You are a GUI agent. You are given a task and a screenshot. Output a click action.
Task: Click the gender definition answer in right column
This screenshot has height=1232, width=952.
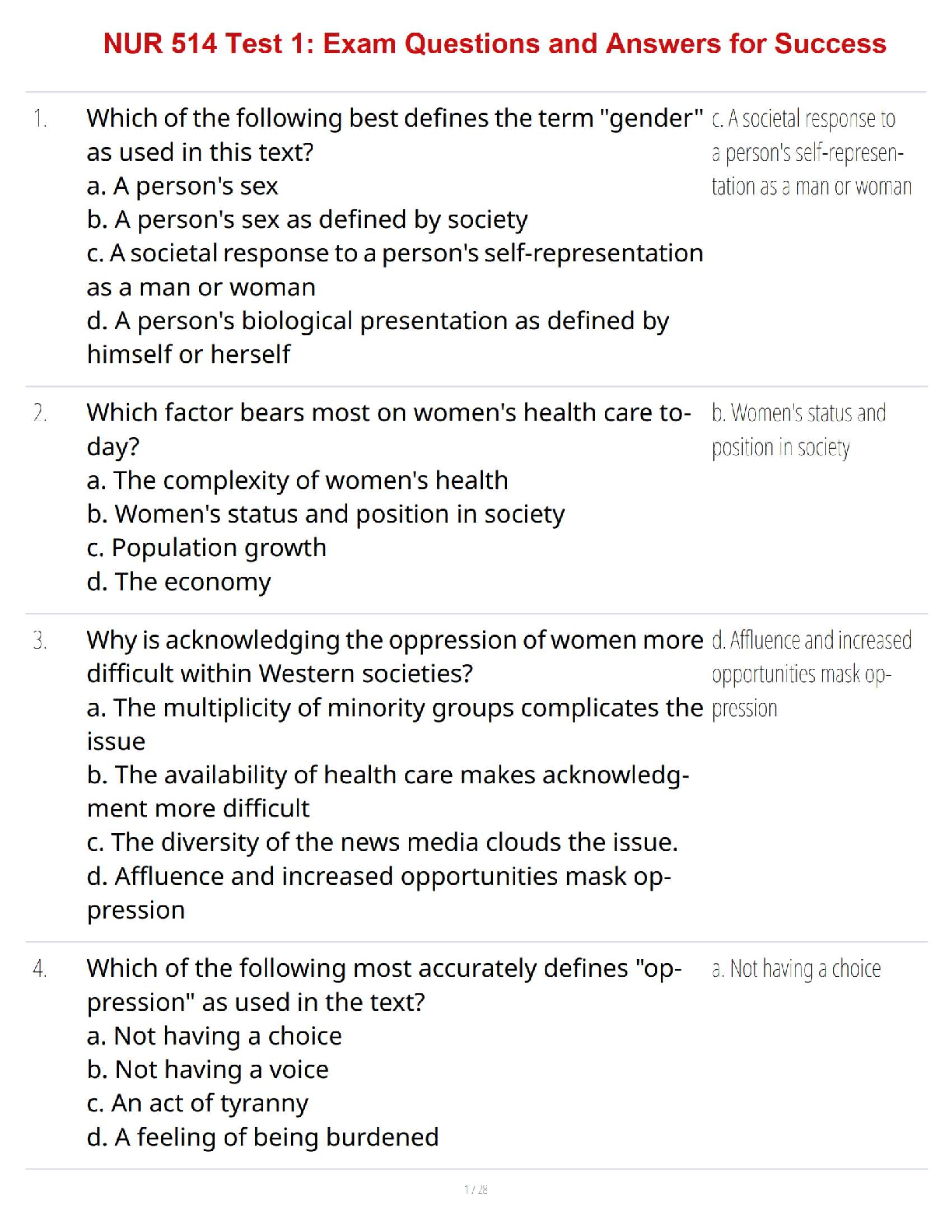[810, 152]
